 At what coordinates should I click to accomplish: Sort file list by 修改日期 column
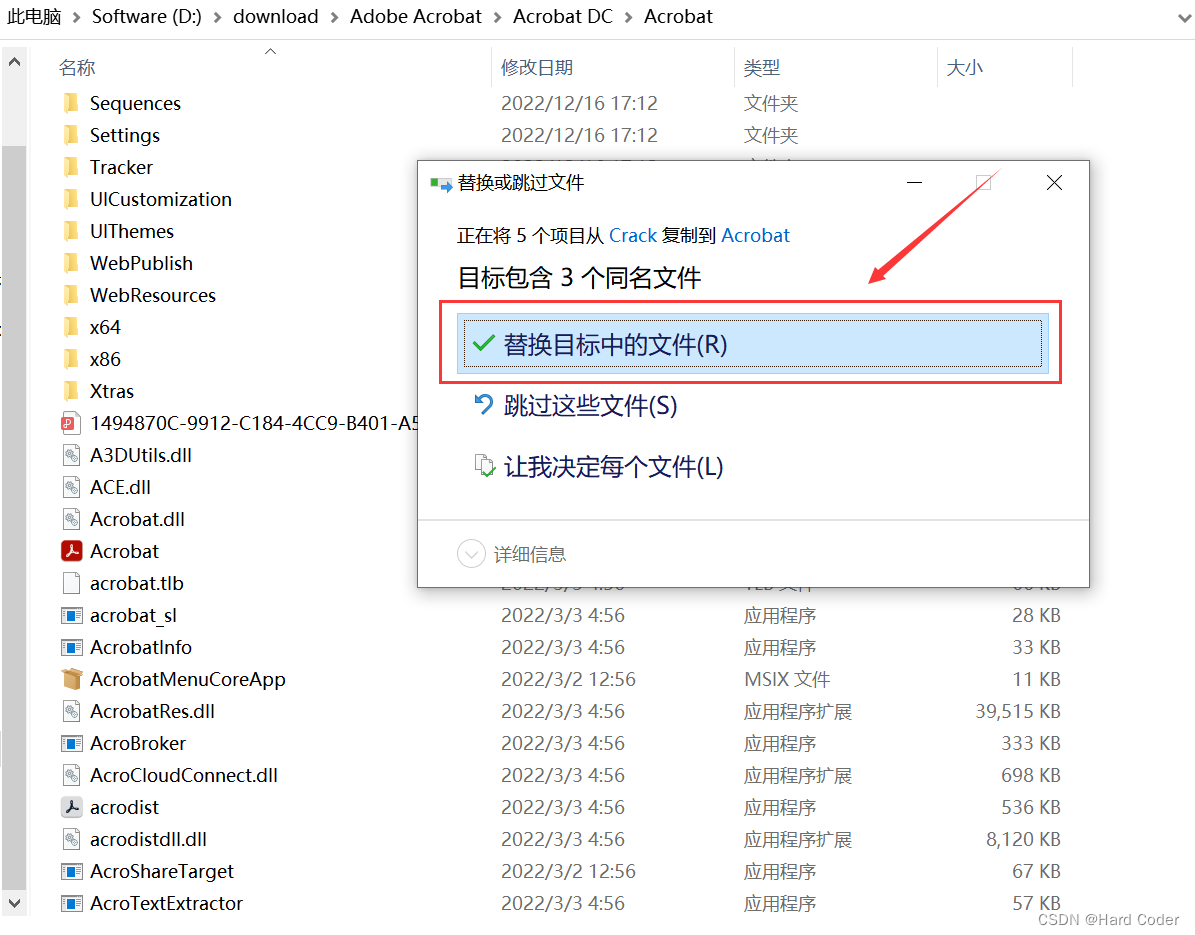click(537, 68)
